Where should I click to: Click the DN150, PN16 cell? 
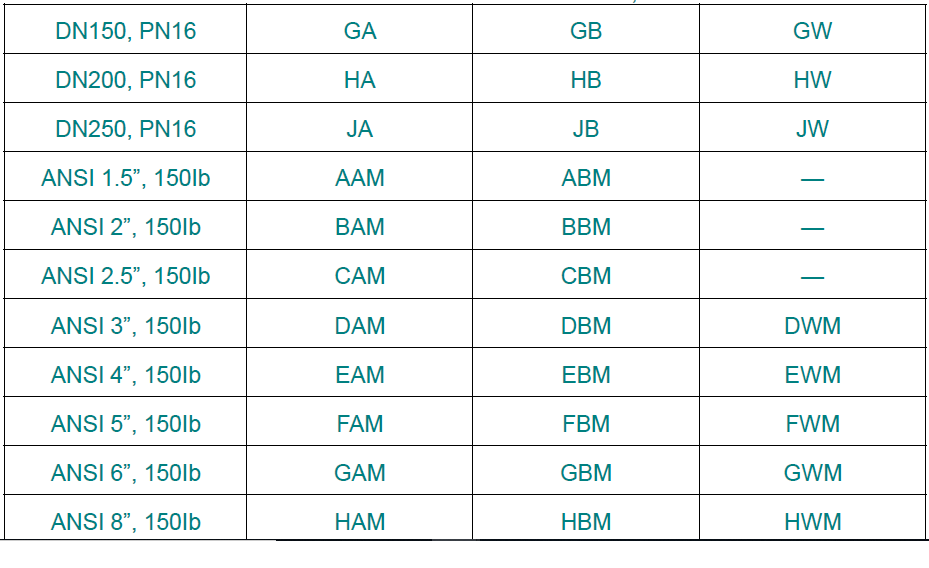click(126, 31)
